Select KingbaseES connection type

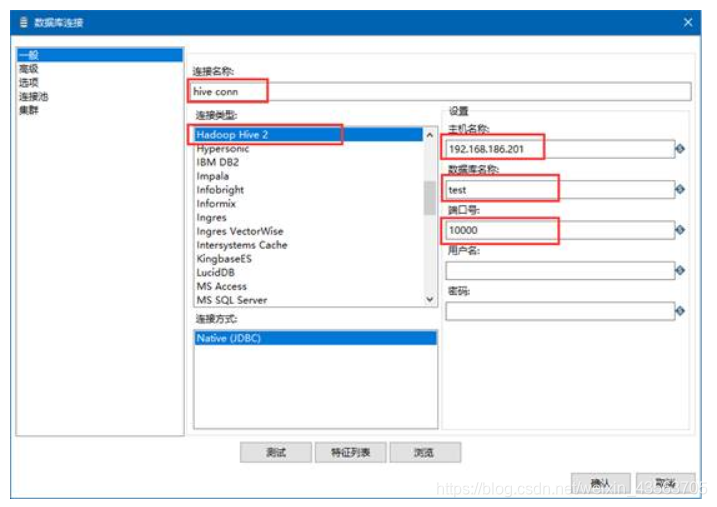click(x=224, y=259)
